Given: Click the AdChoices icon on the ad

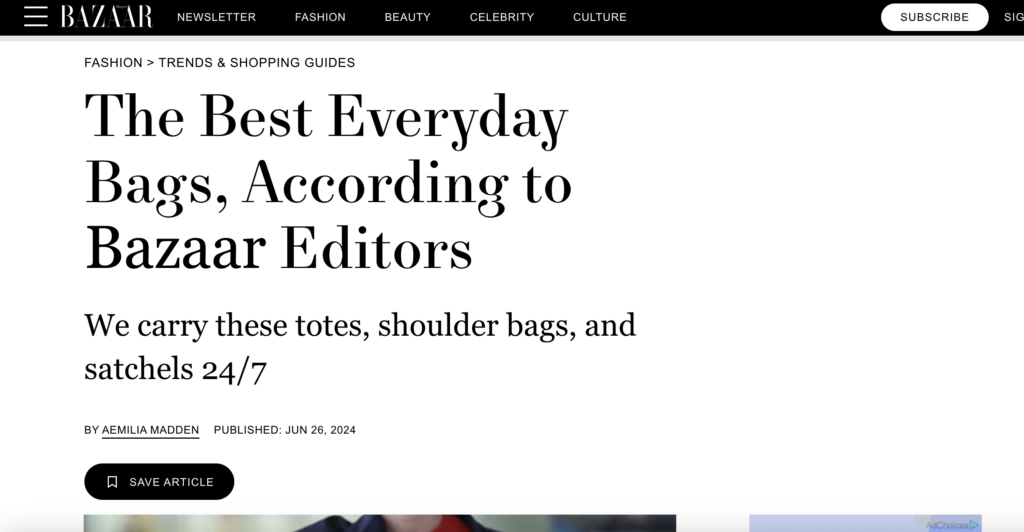Looking at the screenshot, I should click(x=974, y=525).
